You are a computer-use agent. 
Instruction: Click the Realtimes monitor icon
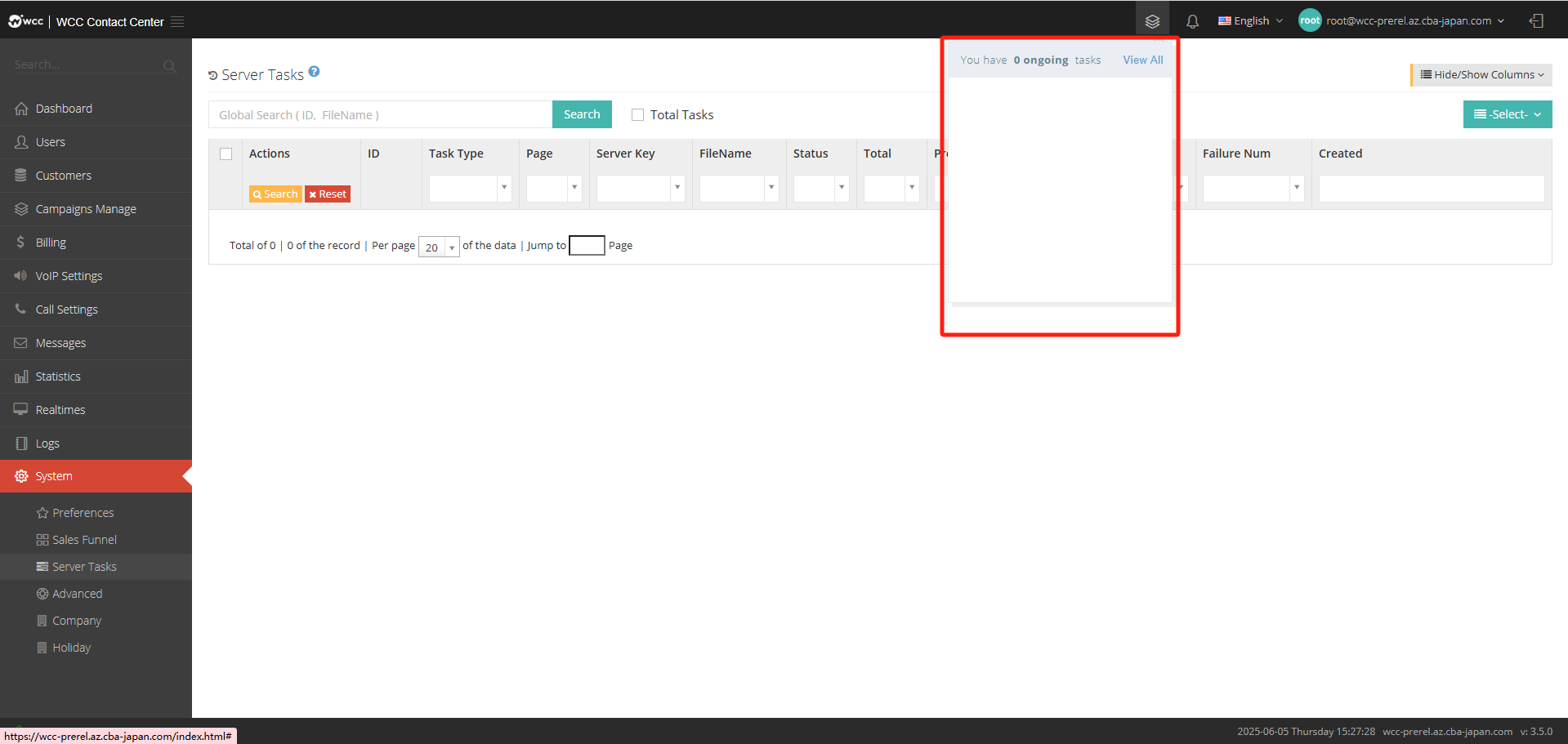pos(20,410)
